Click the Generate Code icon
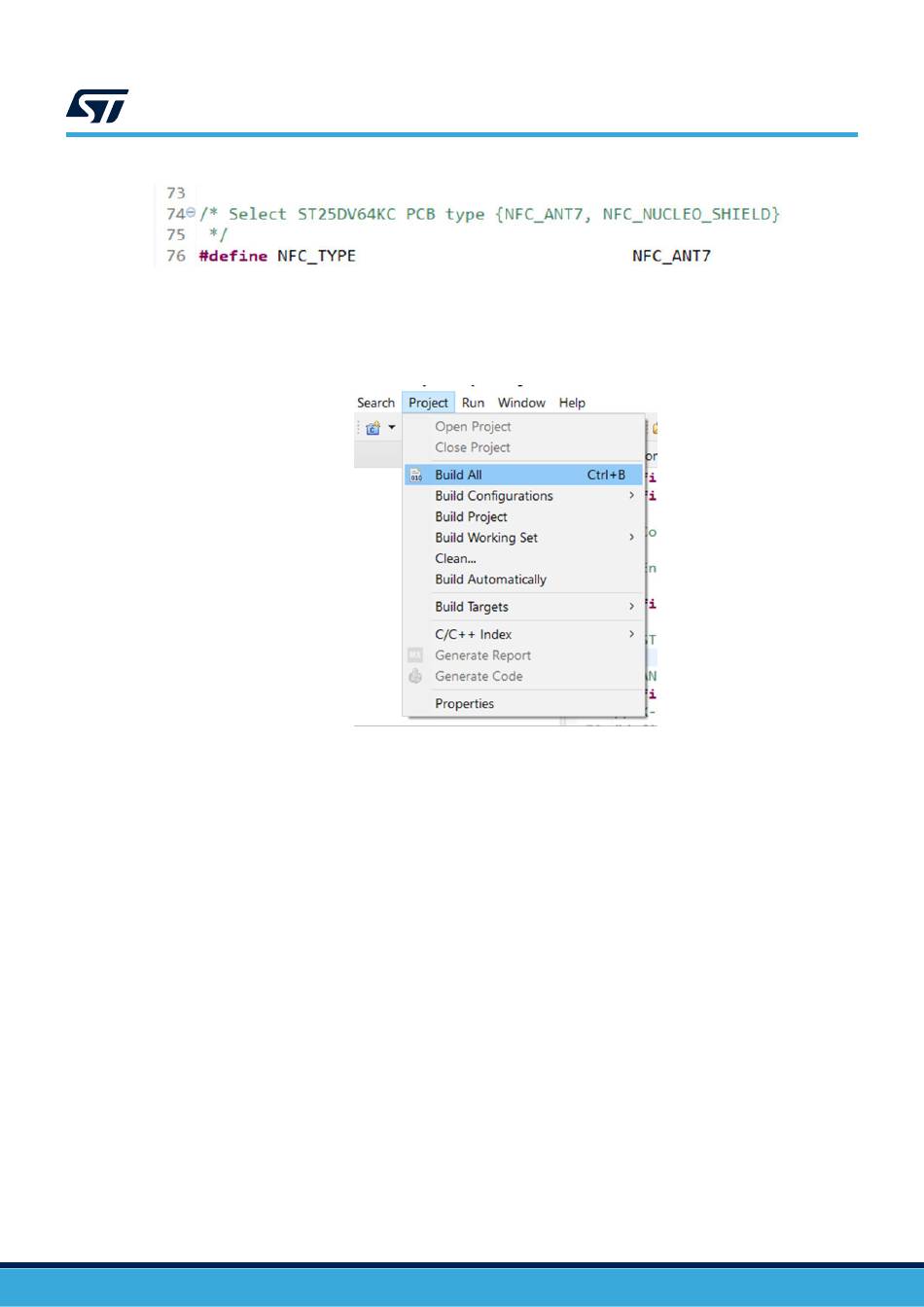 click(415, 677)
